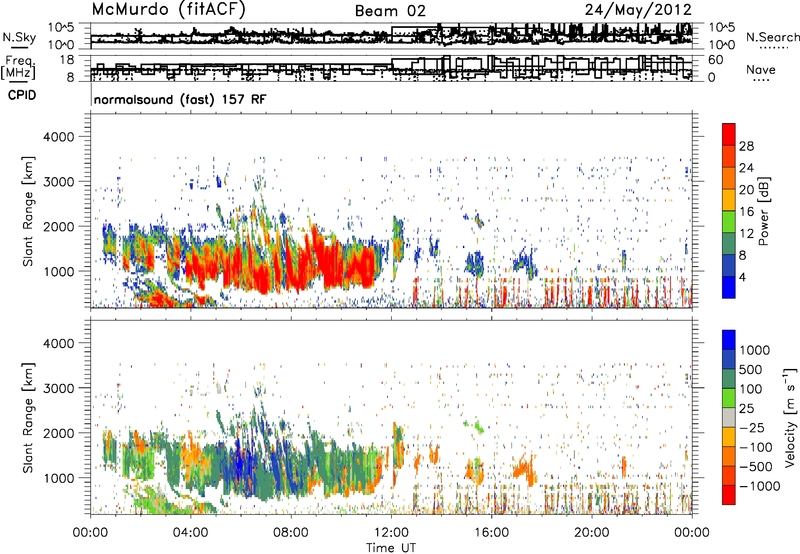Screen dimensions: 800x554
Task: Click the red bottom of velocity colorbar
Action: tap(729, 495)
